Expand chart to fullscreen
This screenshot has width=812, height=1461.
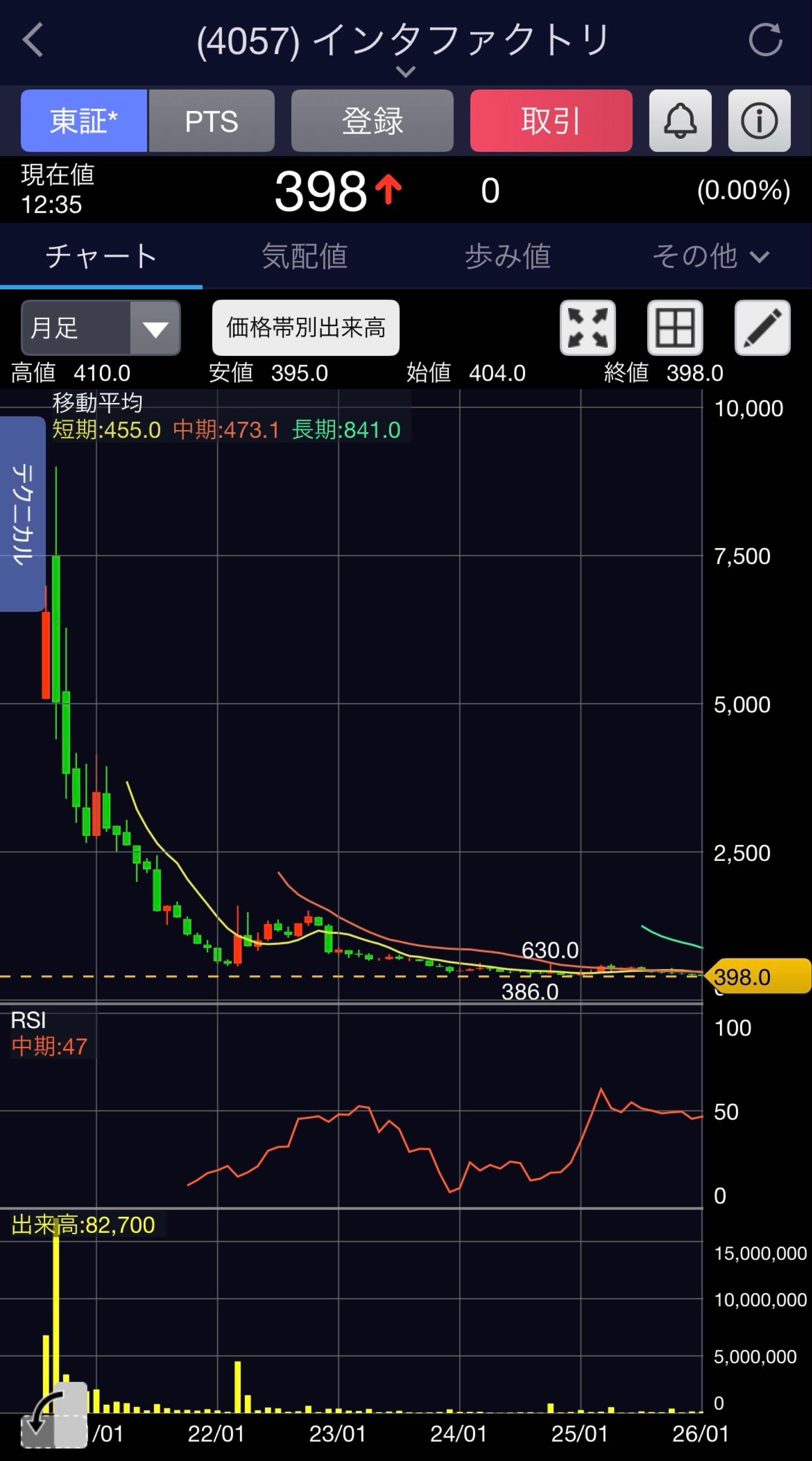coord(588,327)
